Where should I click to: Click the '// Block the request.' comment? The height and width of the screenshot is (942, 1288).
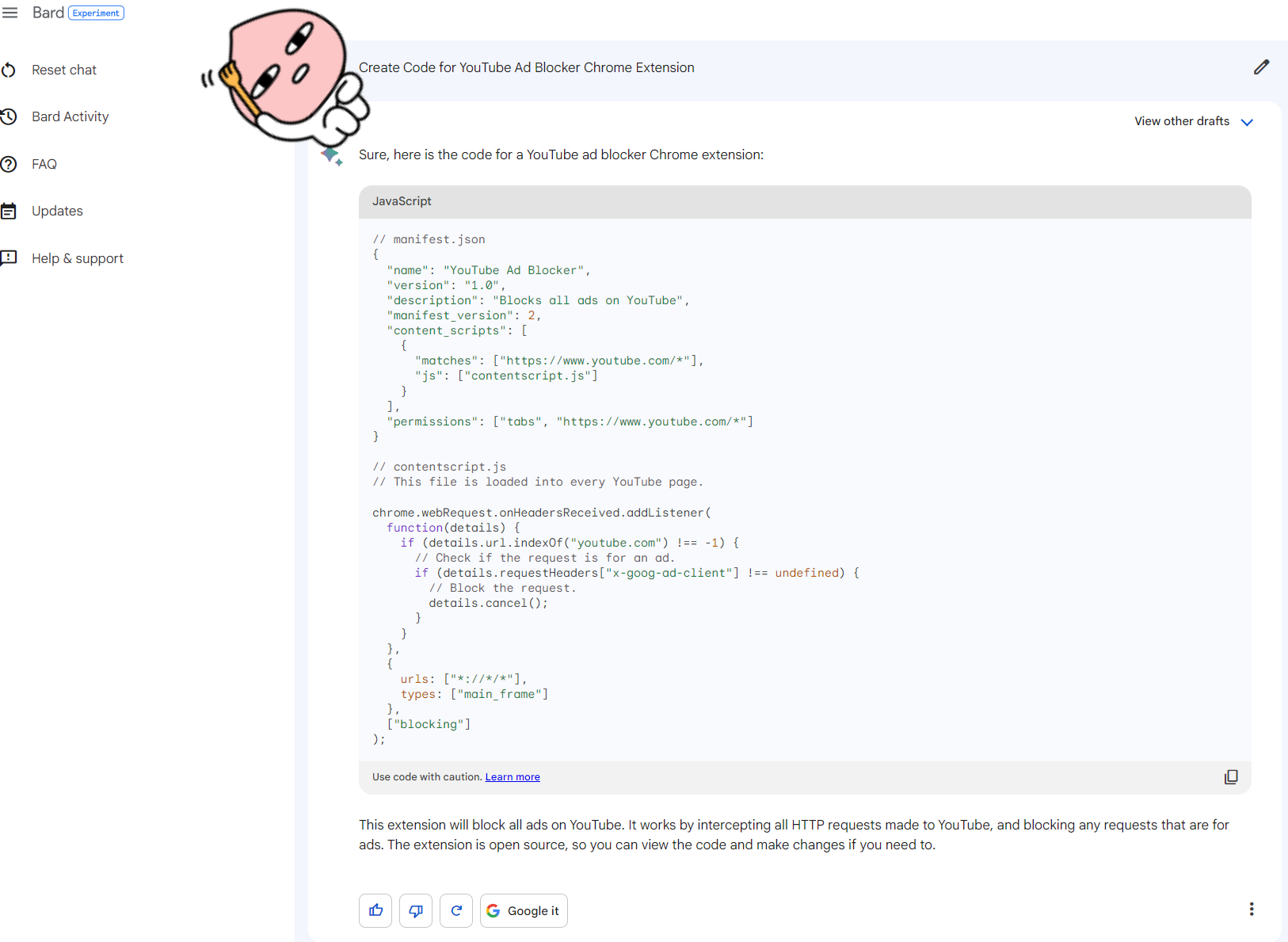[x=502, y=588]
